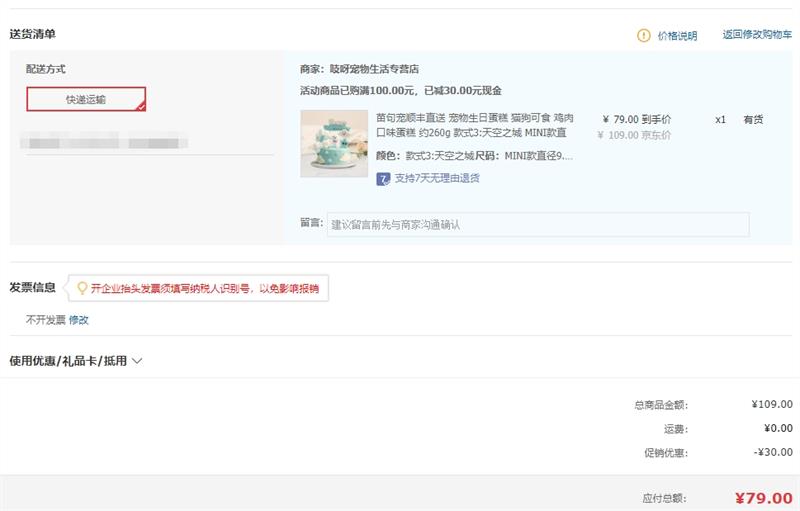Open the 价格说明 text link
800x511 pixels.
click(677, 35)
